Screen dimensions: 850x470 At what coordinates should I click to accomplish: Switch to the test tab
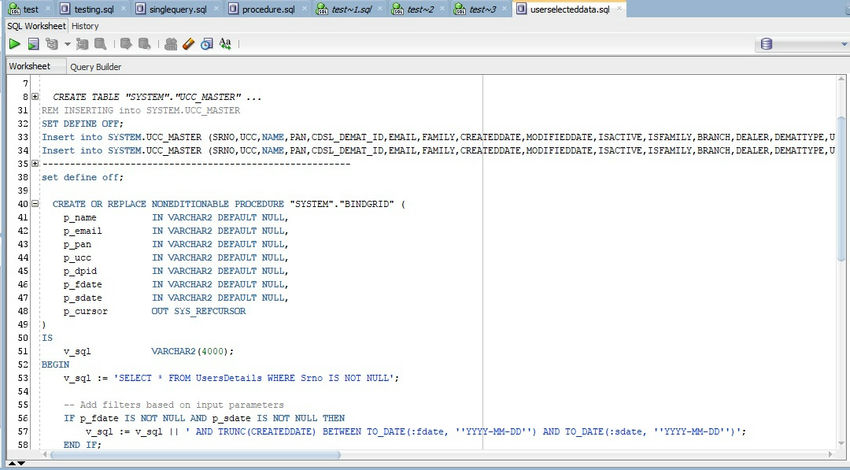[x=24, y=9]
